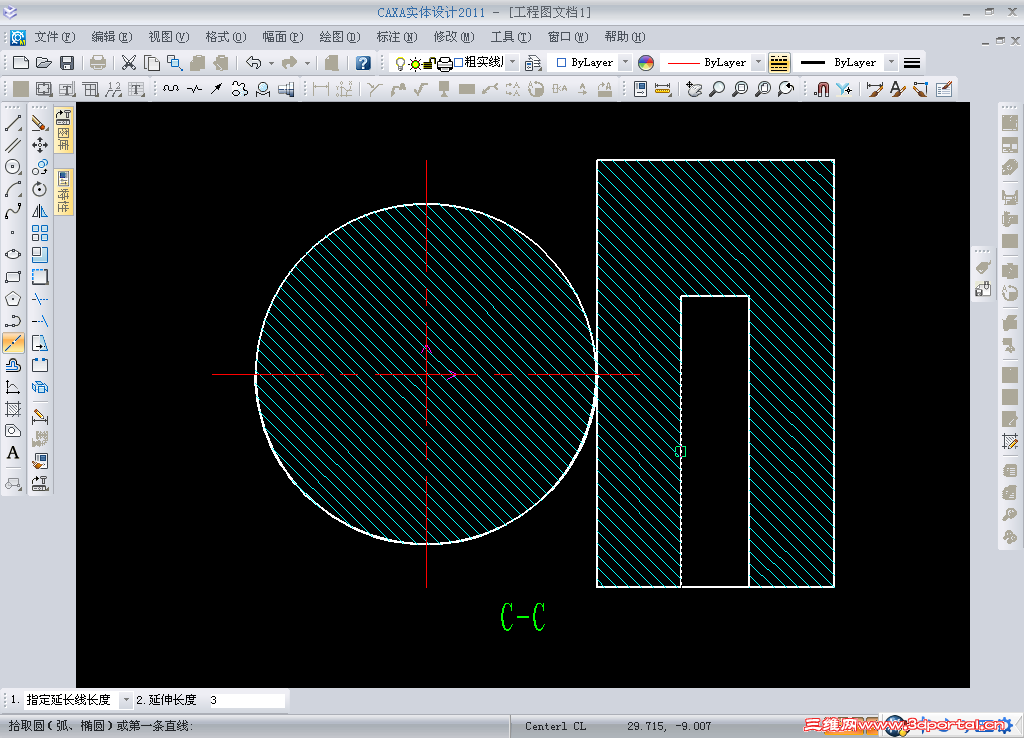
Task: Click the line width settings icon
Action: pyautogui.click(x=912, y=63)
